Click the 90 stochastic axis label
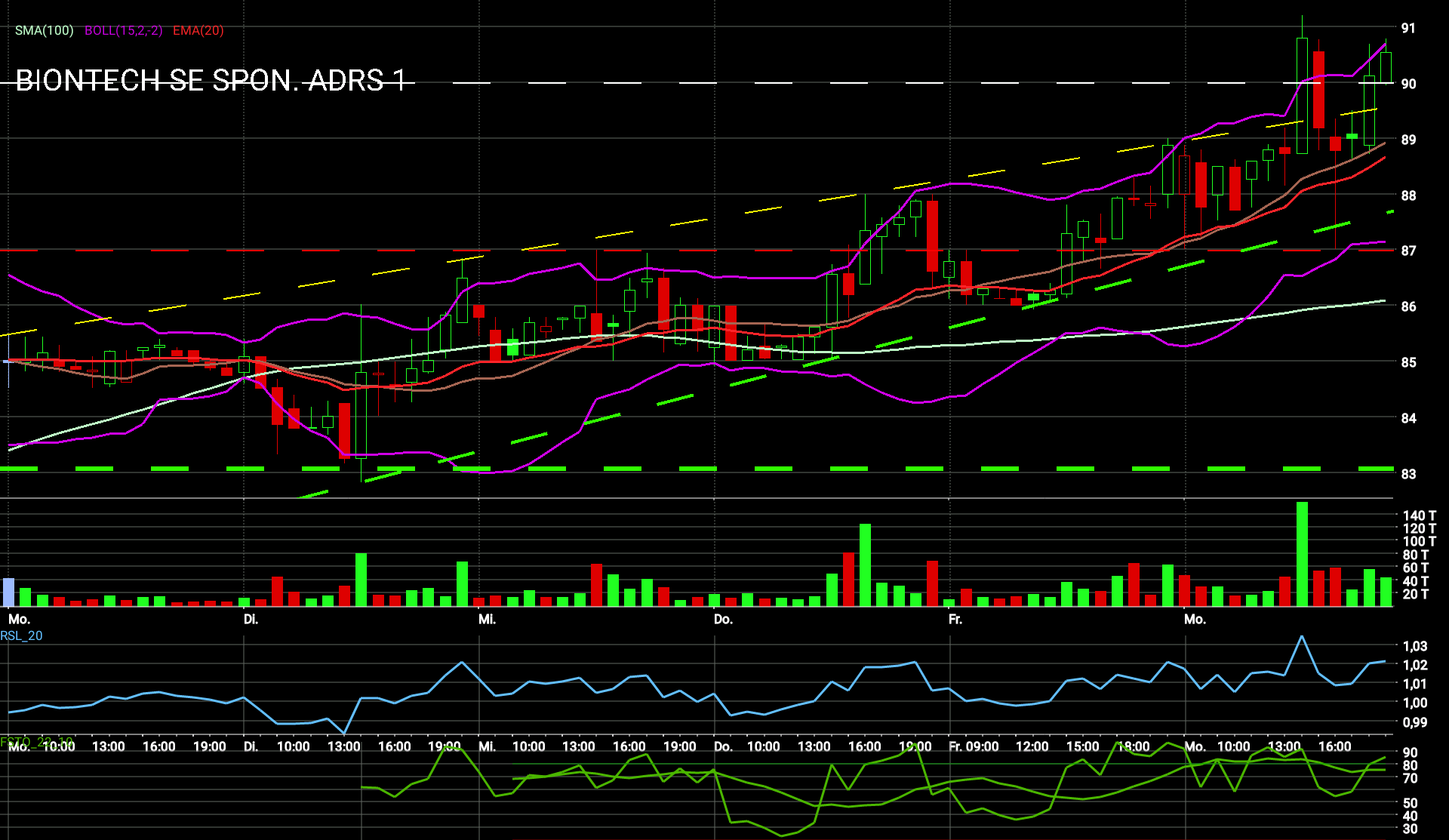This screenshot has width=1449, height=840. (1410, 752)
